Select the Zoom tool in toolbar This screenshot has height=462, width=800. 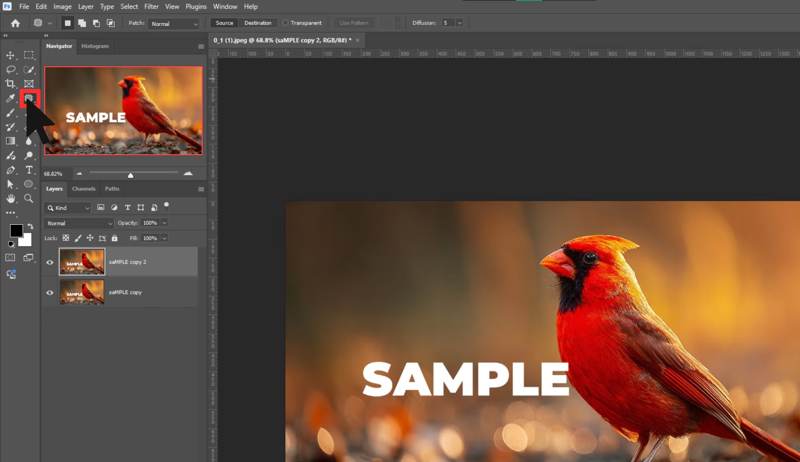pyautogui.click(x=29, y=199)
